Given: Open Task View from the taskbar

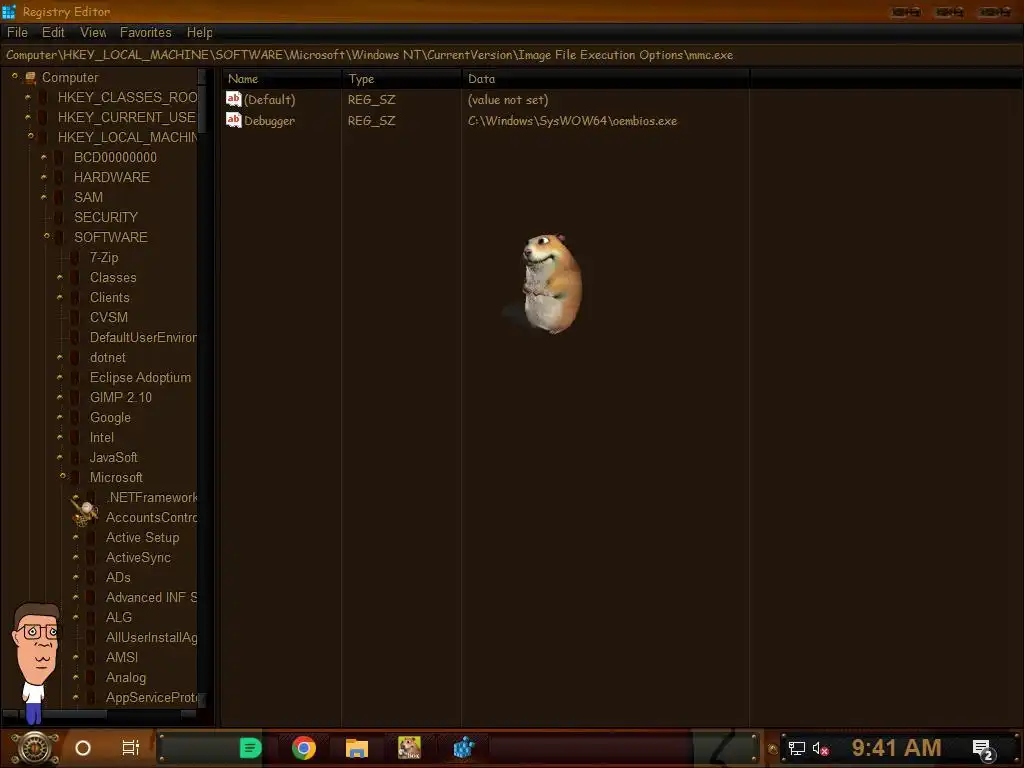Looking at the screenshot, I should 131,748.
